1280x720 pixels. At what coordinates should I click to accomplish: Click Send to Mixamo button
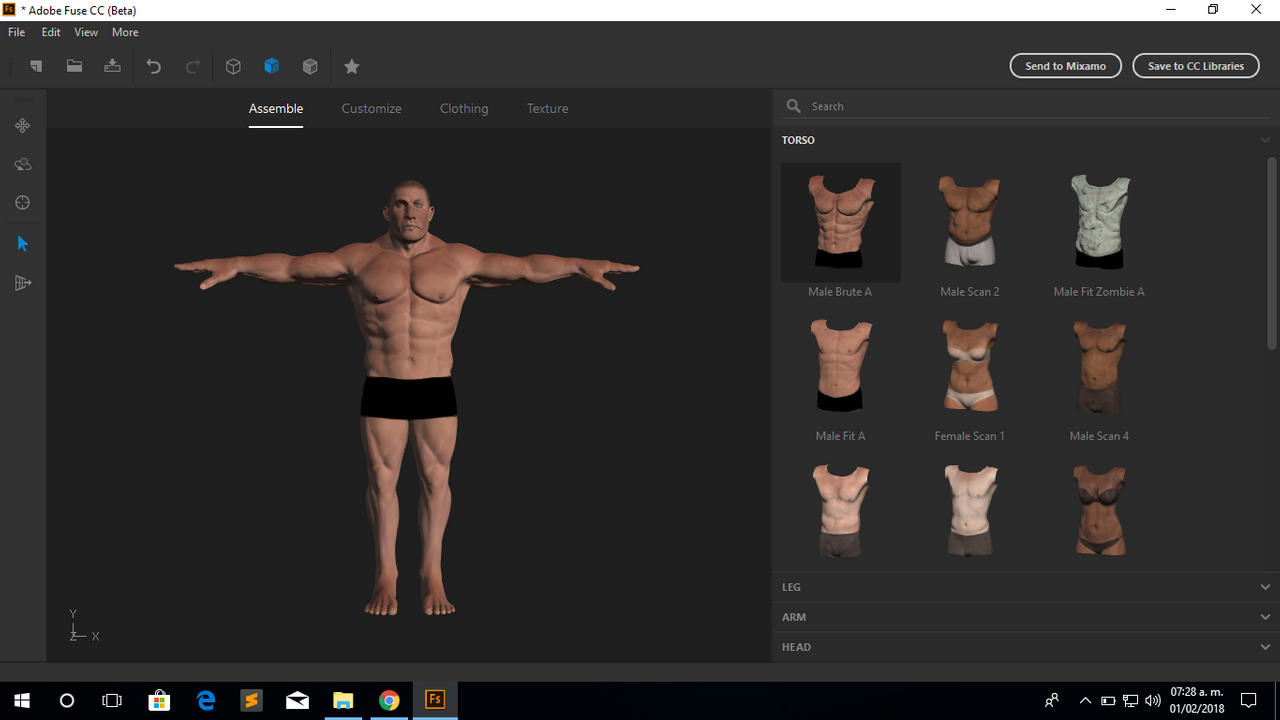1066,66
